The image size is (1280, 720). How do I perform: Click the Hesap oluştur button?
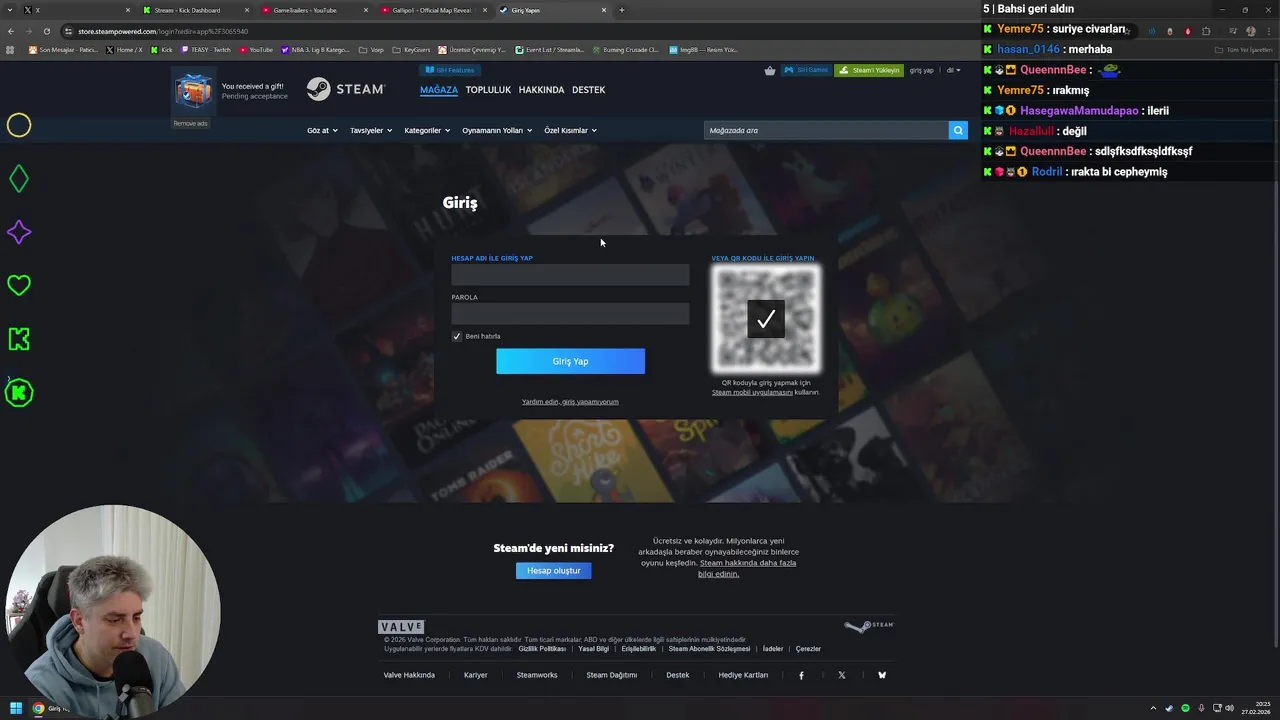click(553, 570)
